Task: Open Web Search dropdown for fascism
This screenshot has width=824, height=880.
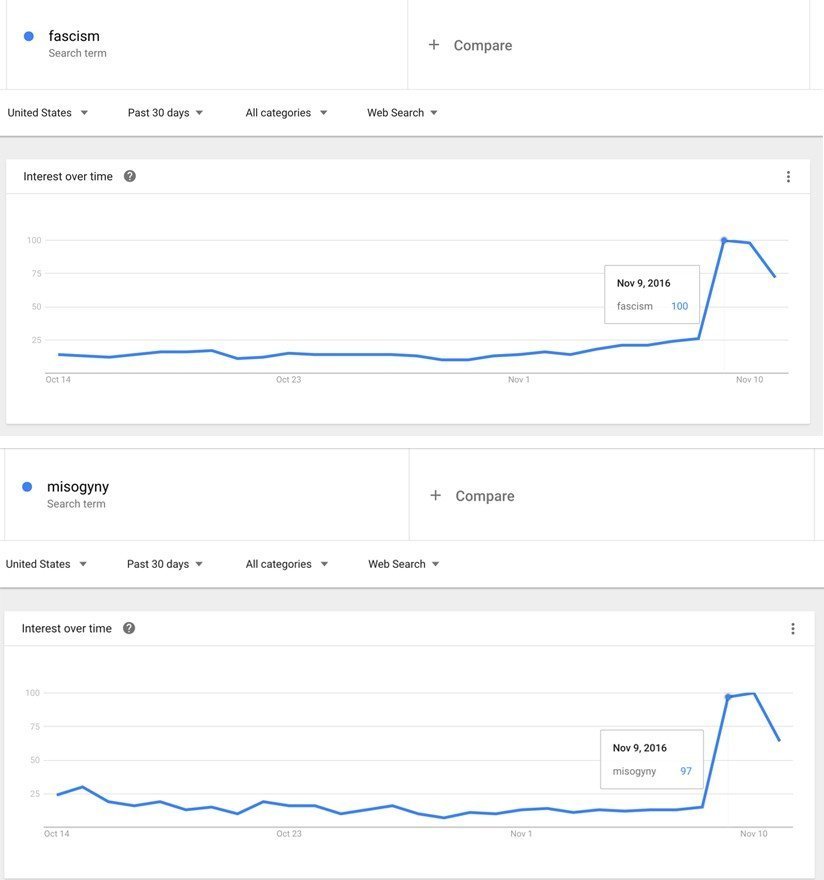Action: pyautogui.click(x=402, y=113)
